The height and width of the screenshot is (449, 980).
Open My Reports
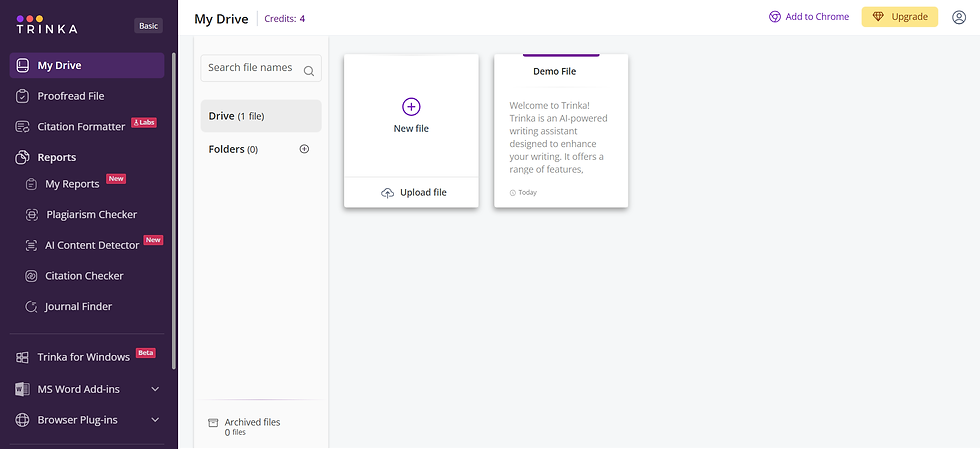pos(72,184)
